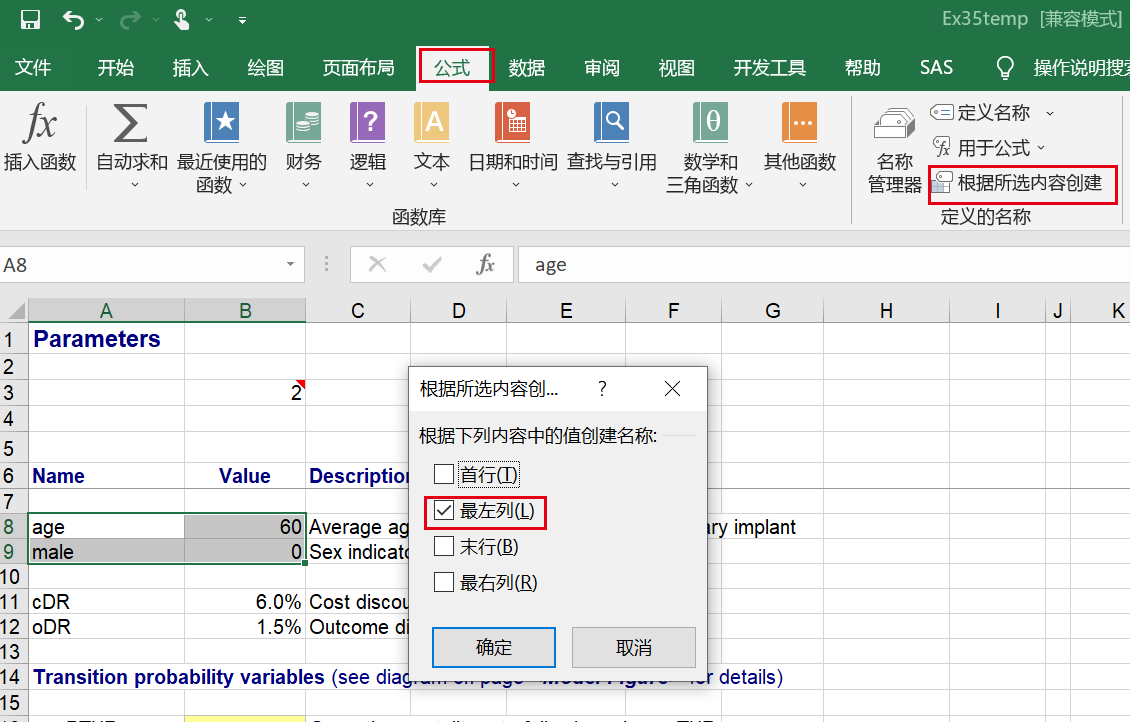Click the Insert Function (插入函数) icon

pyautogui.click(x=40, y=125)
